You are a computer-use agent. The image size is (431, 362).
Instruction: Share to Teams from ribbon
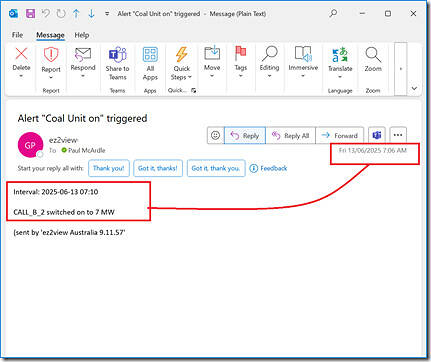point(118,63)
